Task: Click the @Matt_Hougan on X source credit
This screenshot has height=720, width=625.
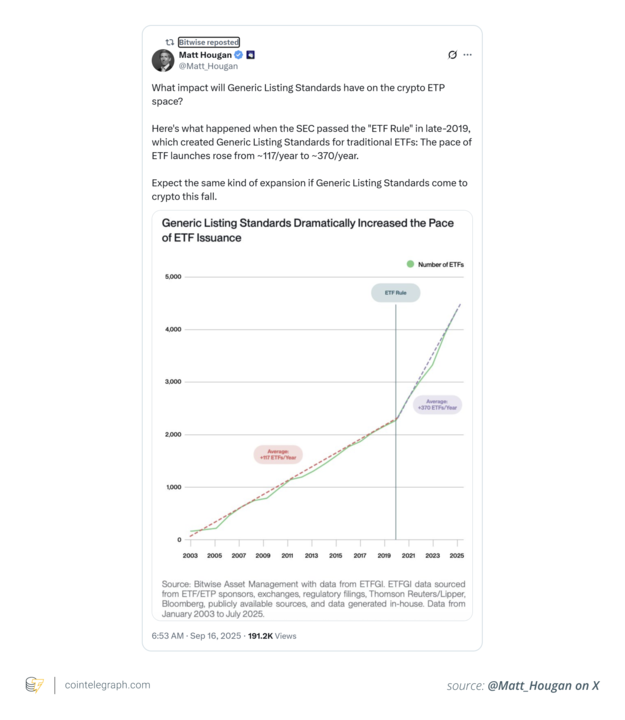Action: click(x=541, y=685)
